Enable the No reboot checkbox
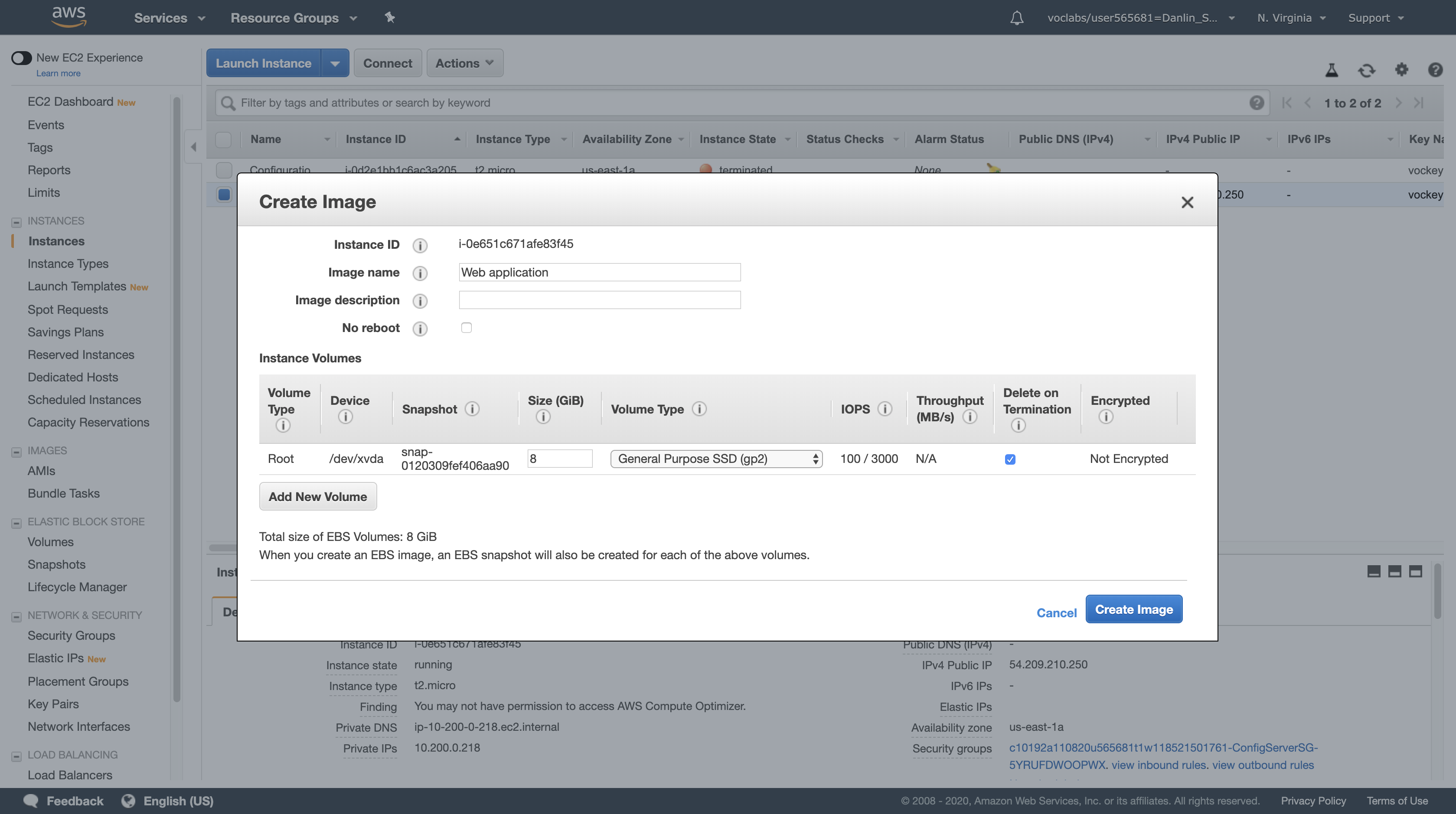 [466, 328]
